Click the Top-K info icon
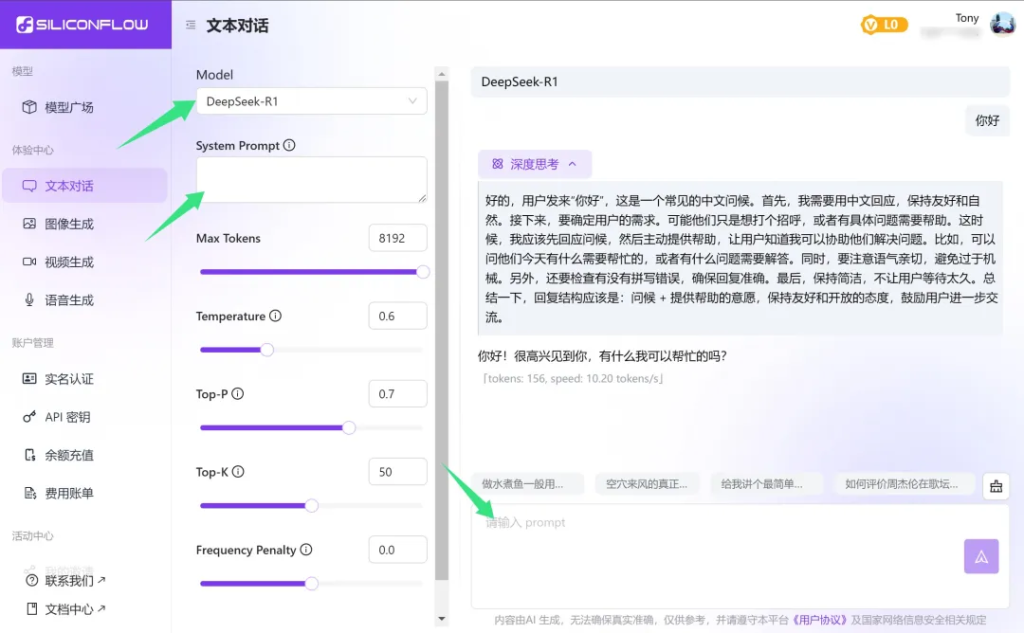 (x=238, y=471)
